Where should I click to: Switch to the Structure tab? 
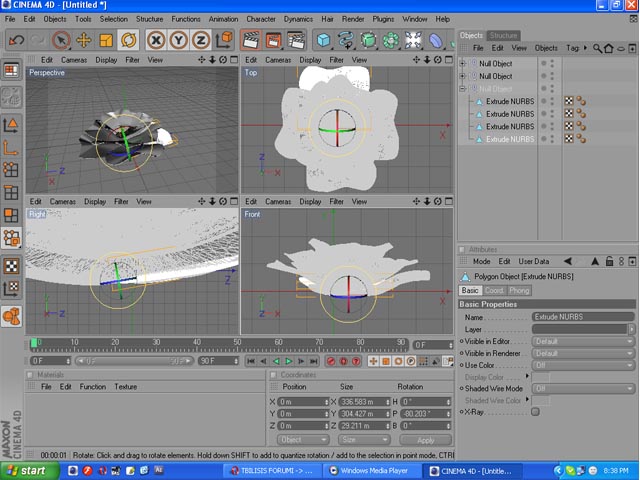[x=503, y=36]
